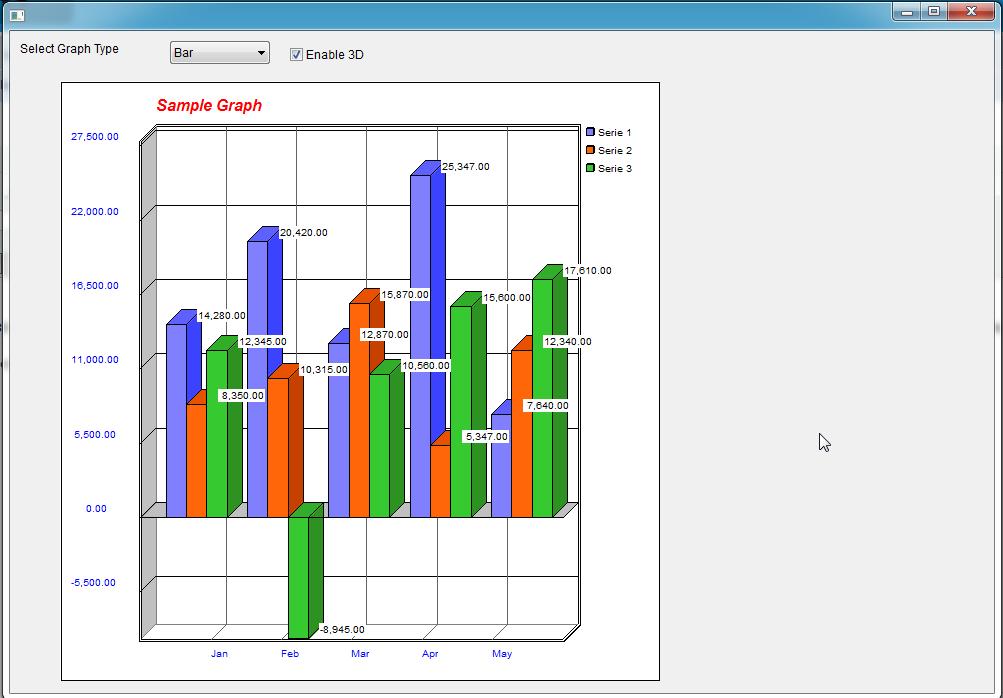This screenshot has height=698, width=1003.
Task: Click the red Sample Graph title
Action: click(x=209, y=106)
